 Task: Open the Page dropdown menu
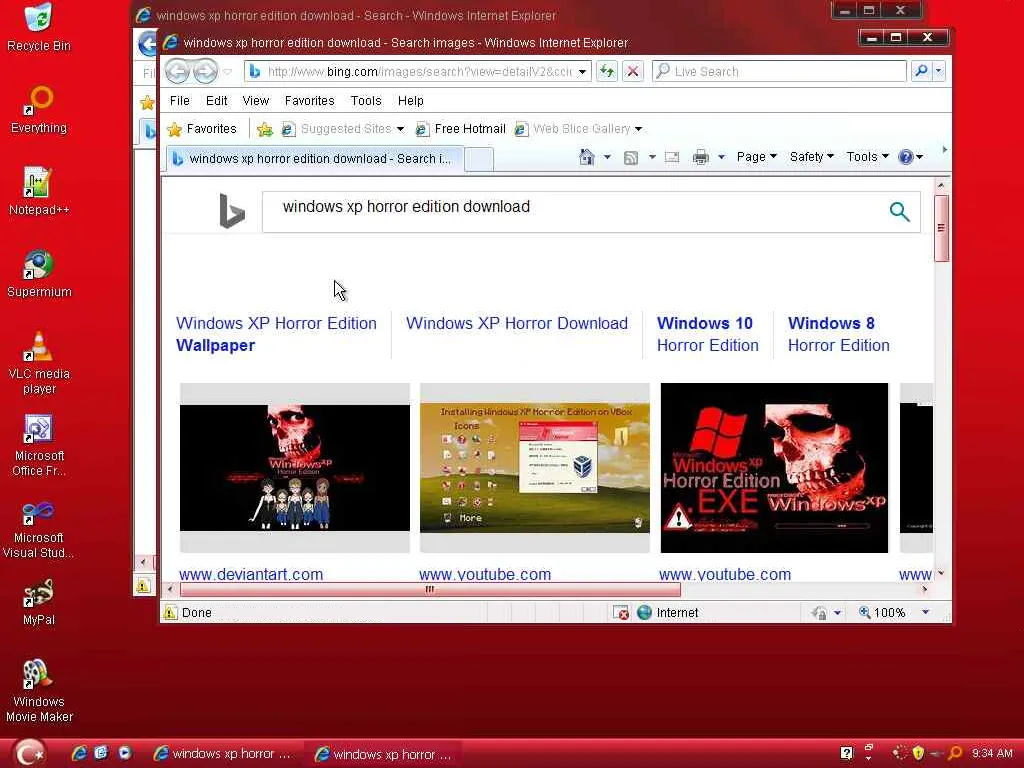pyautogui.click(x=756, y=157)
